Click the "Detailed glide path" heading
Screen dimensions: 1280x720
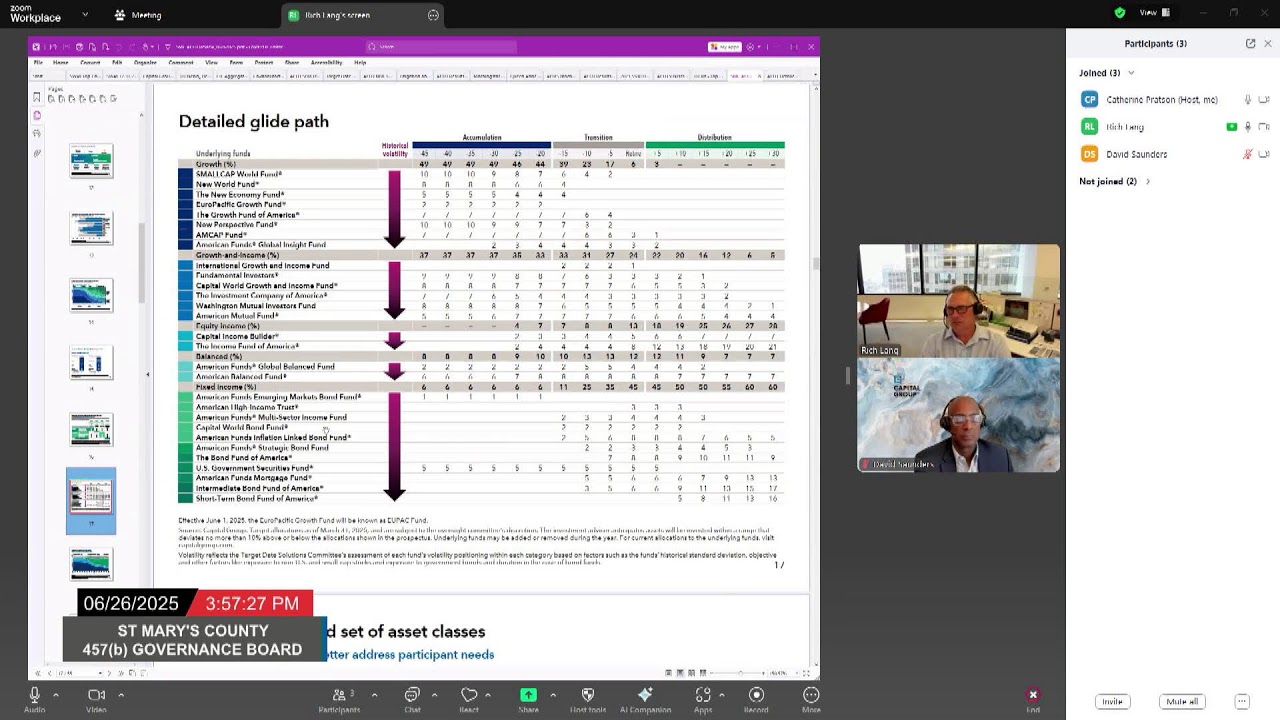click(254, 121)
